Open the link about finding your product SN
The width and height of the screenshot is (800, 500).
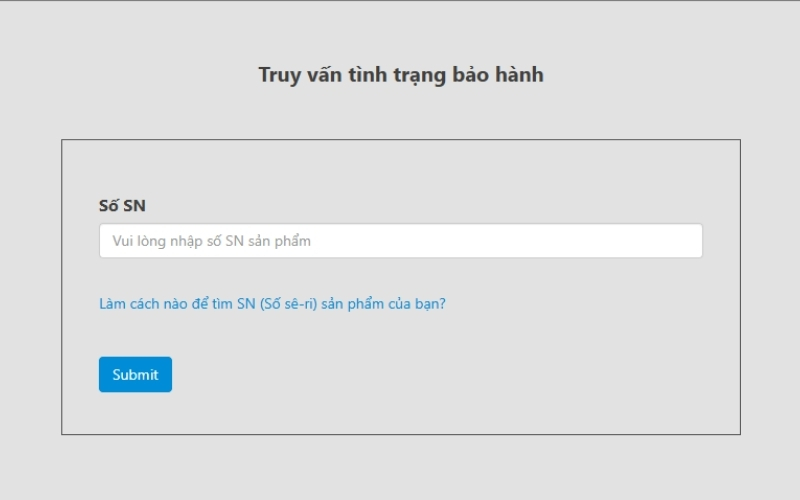pyautogui.click(x=272, y=304)
